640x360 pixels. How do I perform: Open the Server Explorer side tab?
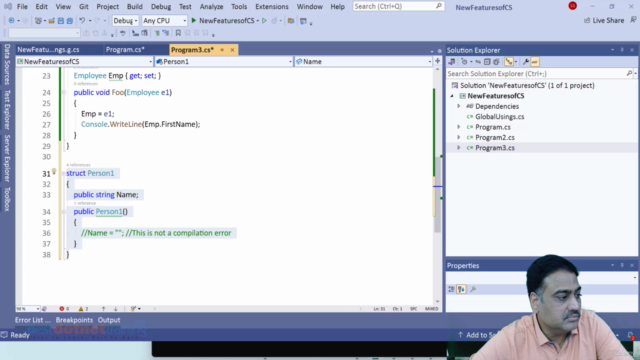tap(7, 158)
